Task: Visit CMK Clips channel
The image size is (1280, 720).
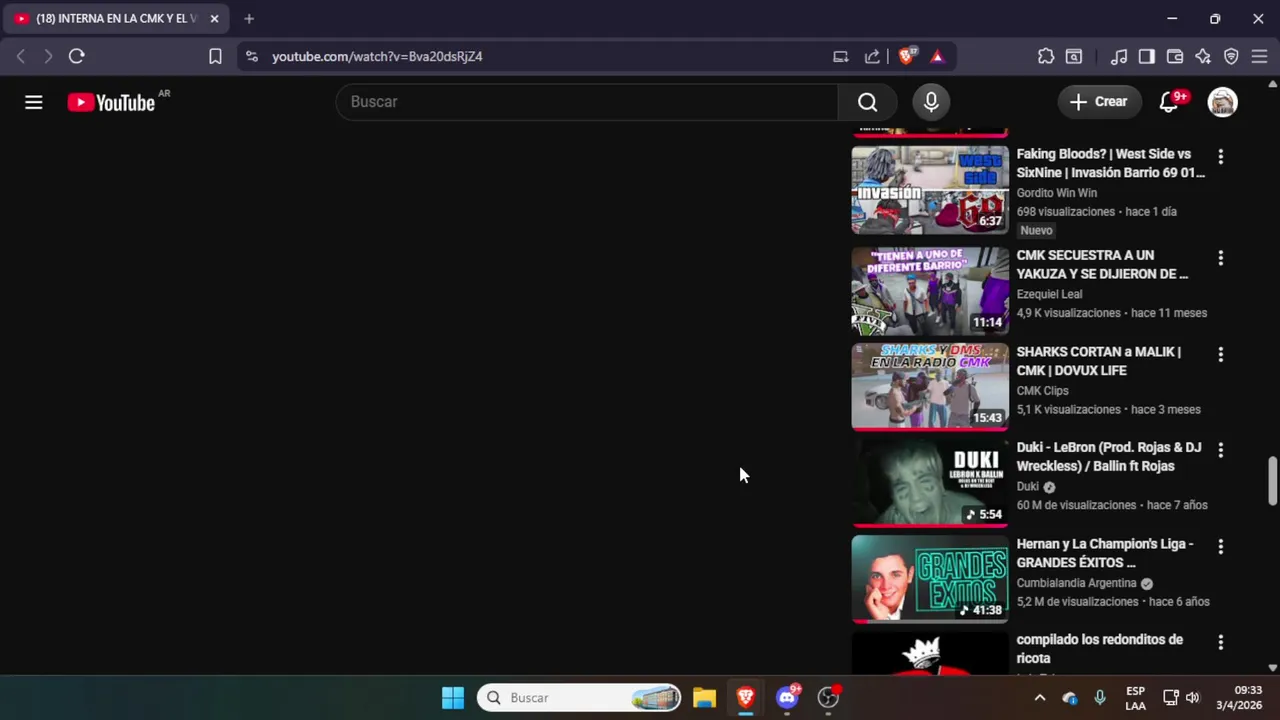Action: pos(1042,391)
